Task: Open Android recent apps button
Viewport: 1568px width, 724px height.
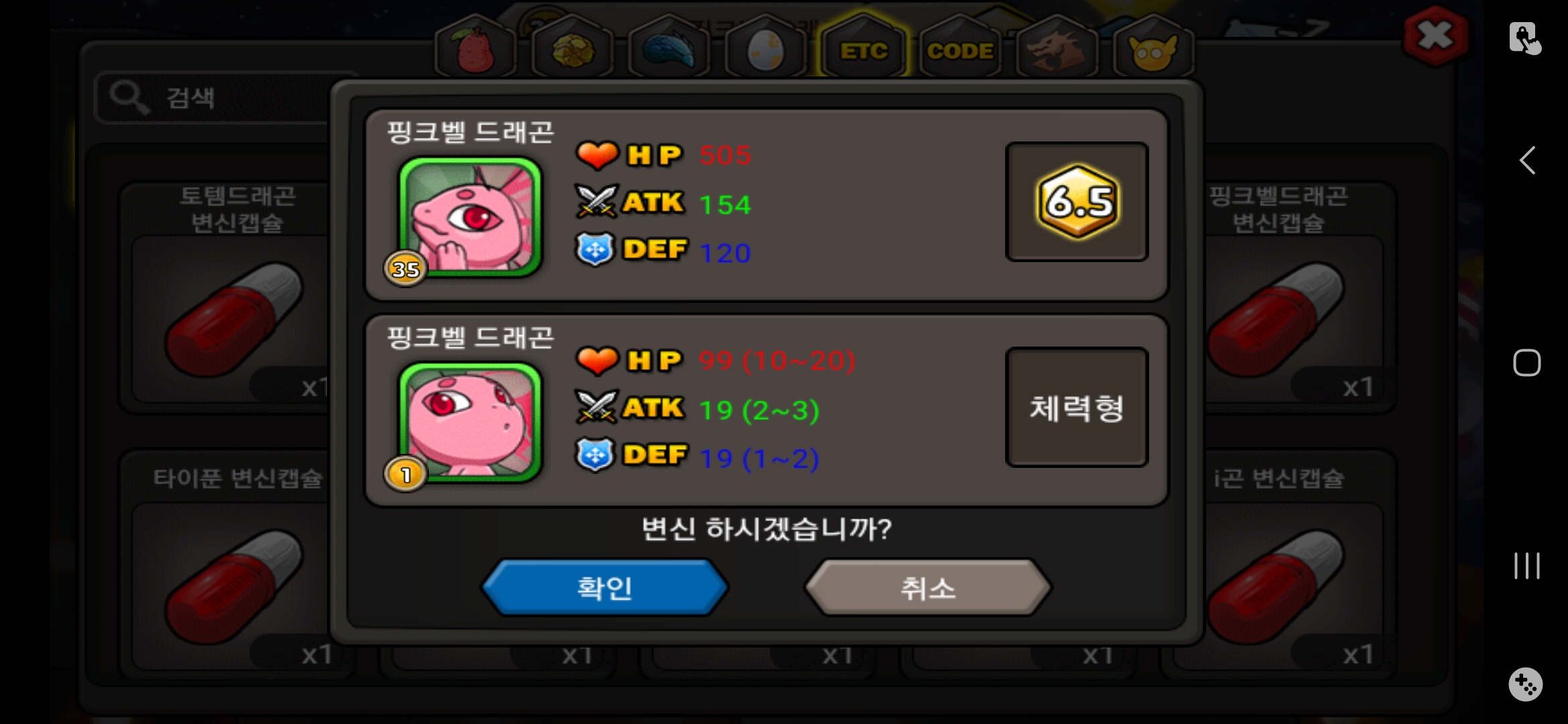Action: 1526,566
